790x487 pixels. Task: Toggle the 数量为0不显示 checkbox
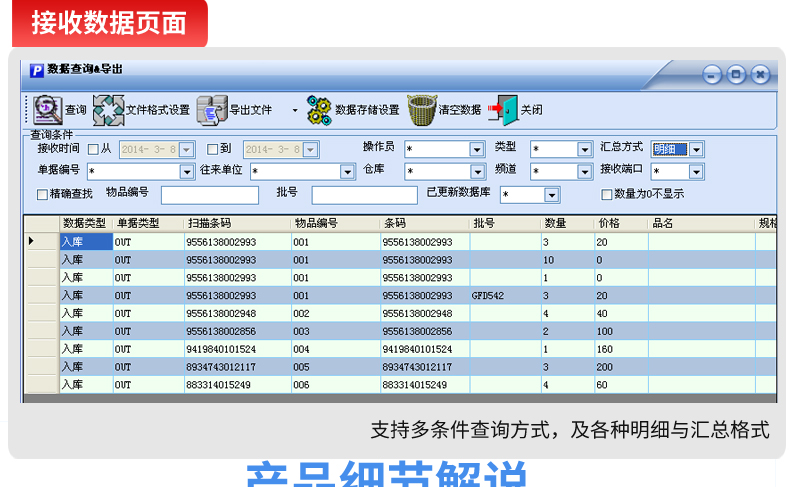coord(607,194)
